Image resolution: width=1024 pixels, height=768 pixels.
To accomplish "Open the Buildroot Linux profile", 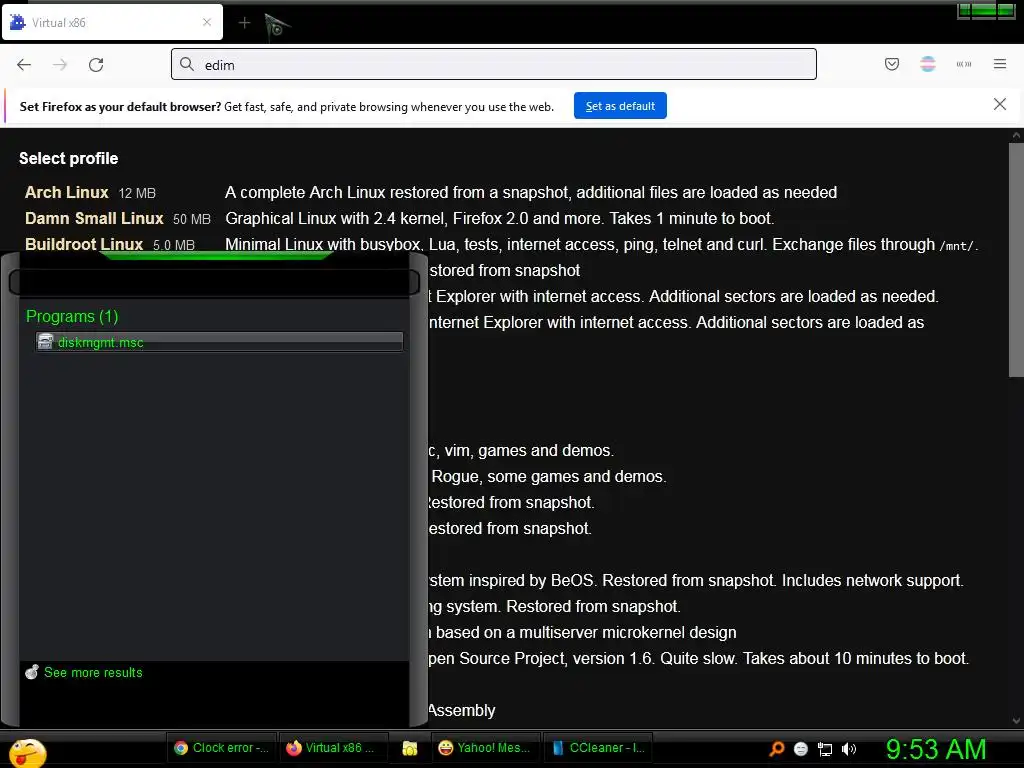I will [x=84, y=244].
